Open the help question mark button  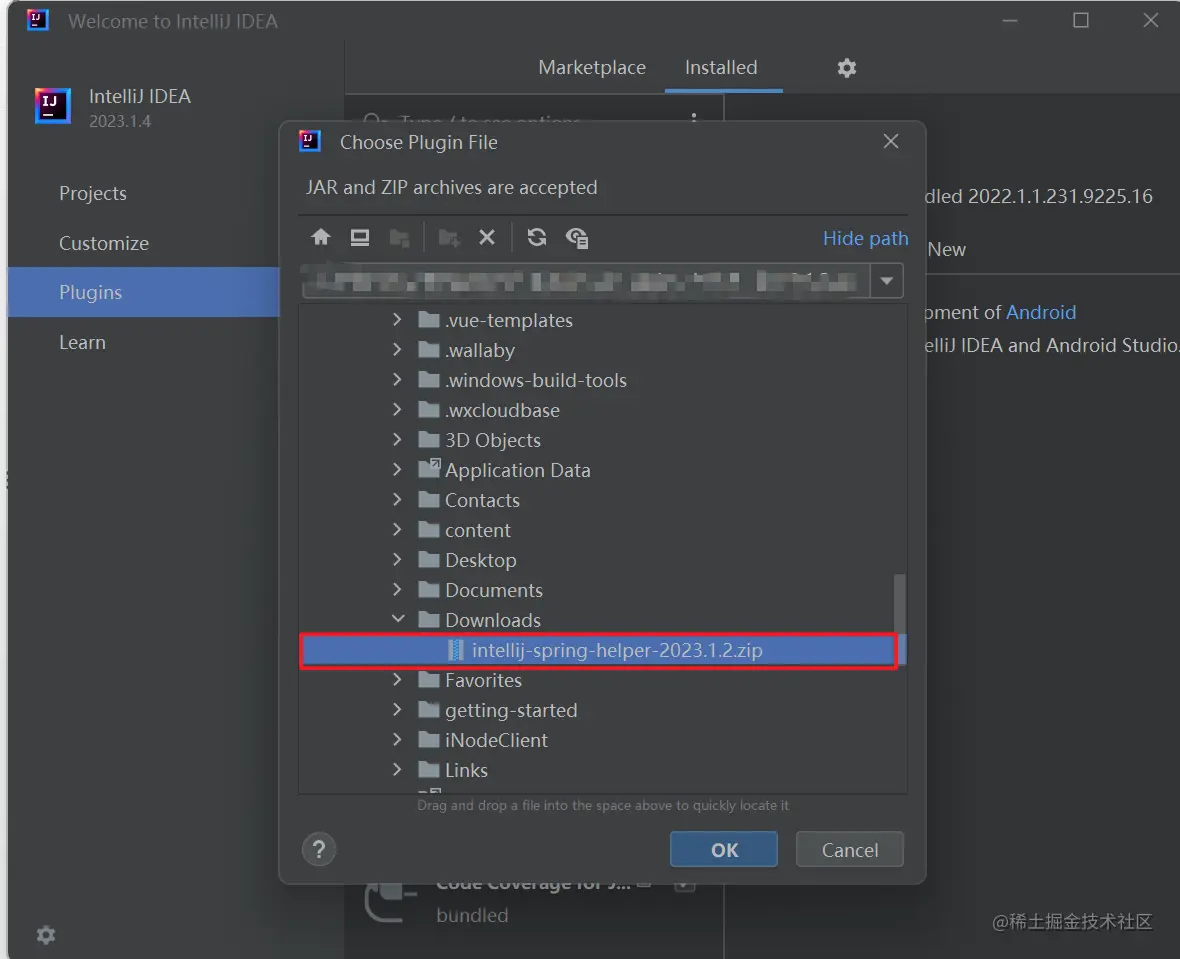(x=319, y=849)
